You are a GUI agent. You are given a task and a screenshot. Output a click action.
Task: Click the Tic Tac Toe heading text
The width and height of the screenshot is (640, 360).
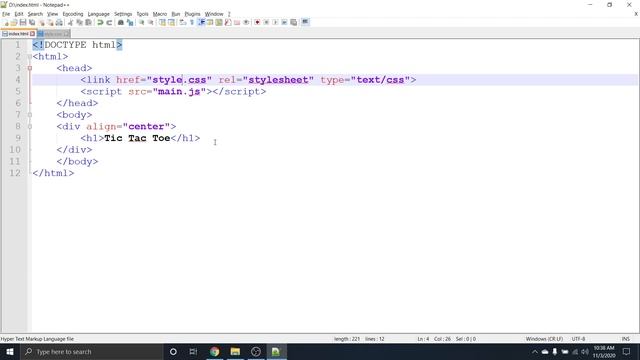pos(137,138)
